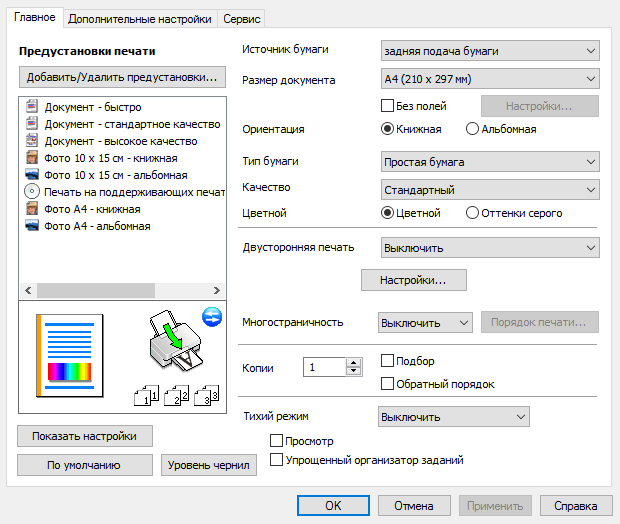Click the presets list scroll-right arrow

216,290
